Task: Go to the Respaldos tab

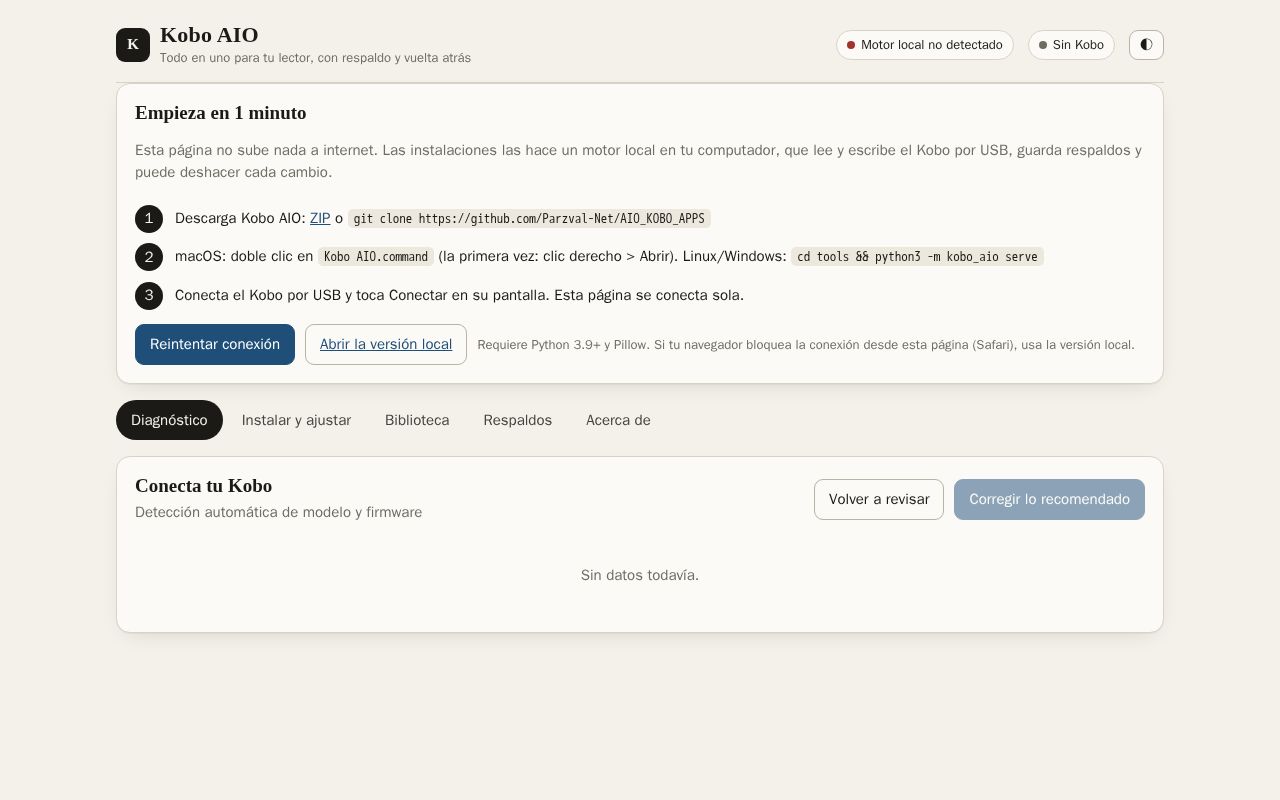Action: pyautogui.click(x=517, y=420)
